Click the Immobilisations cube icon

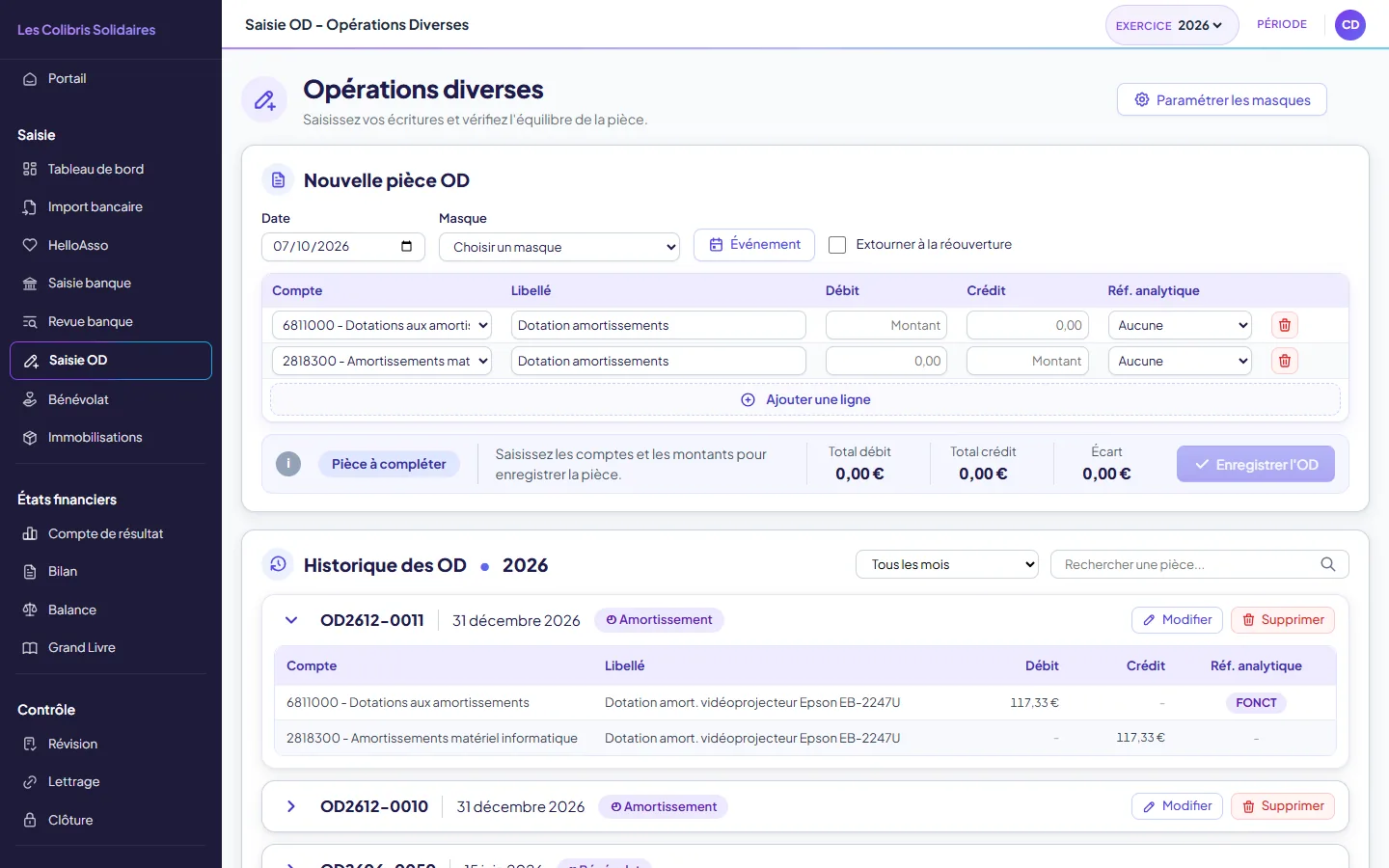(30, 438)
